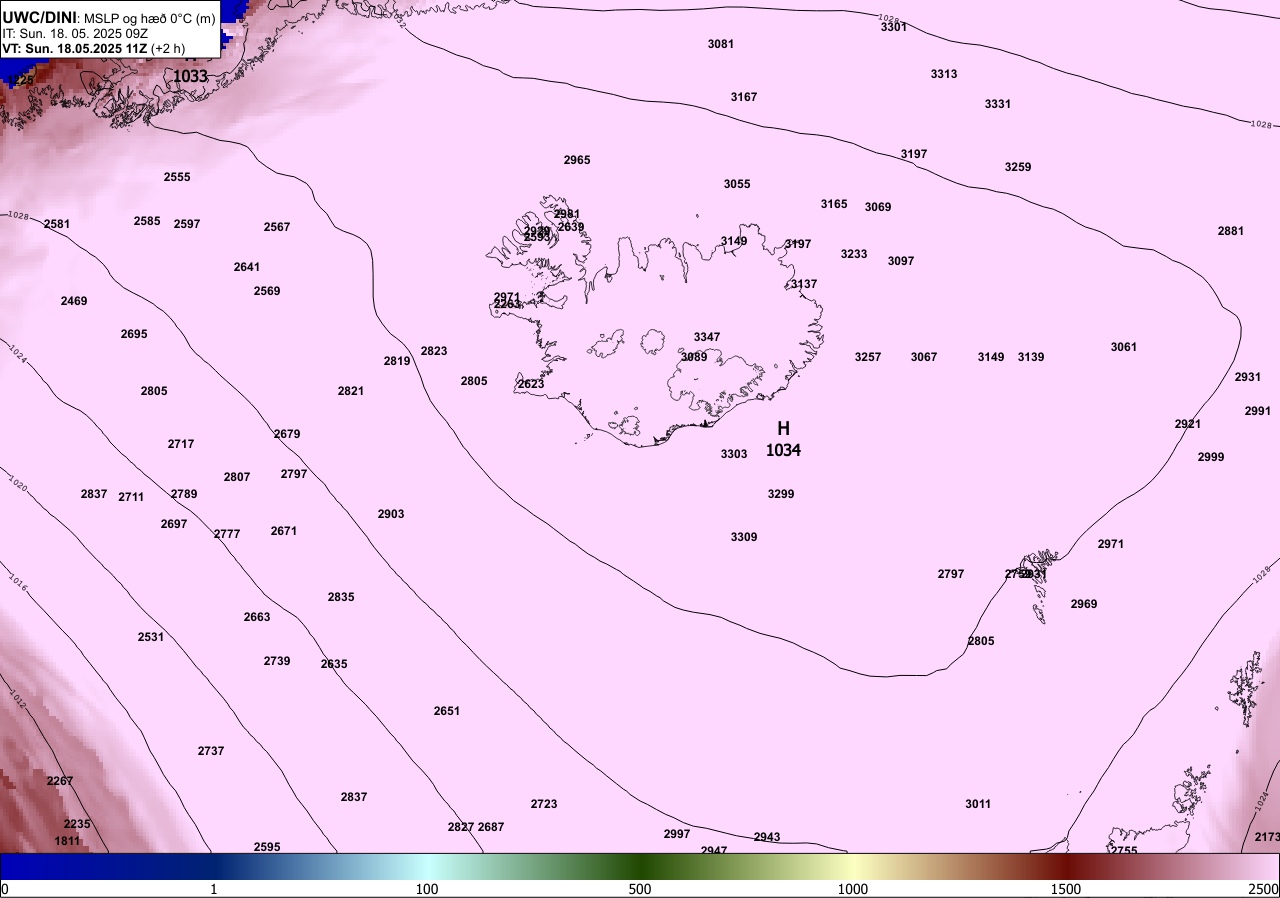Click the 2997 height value

677,834
